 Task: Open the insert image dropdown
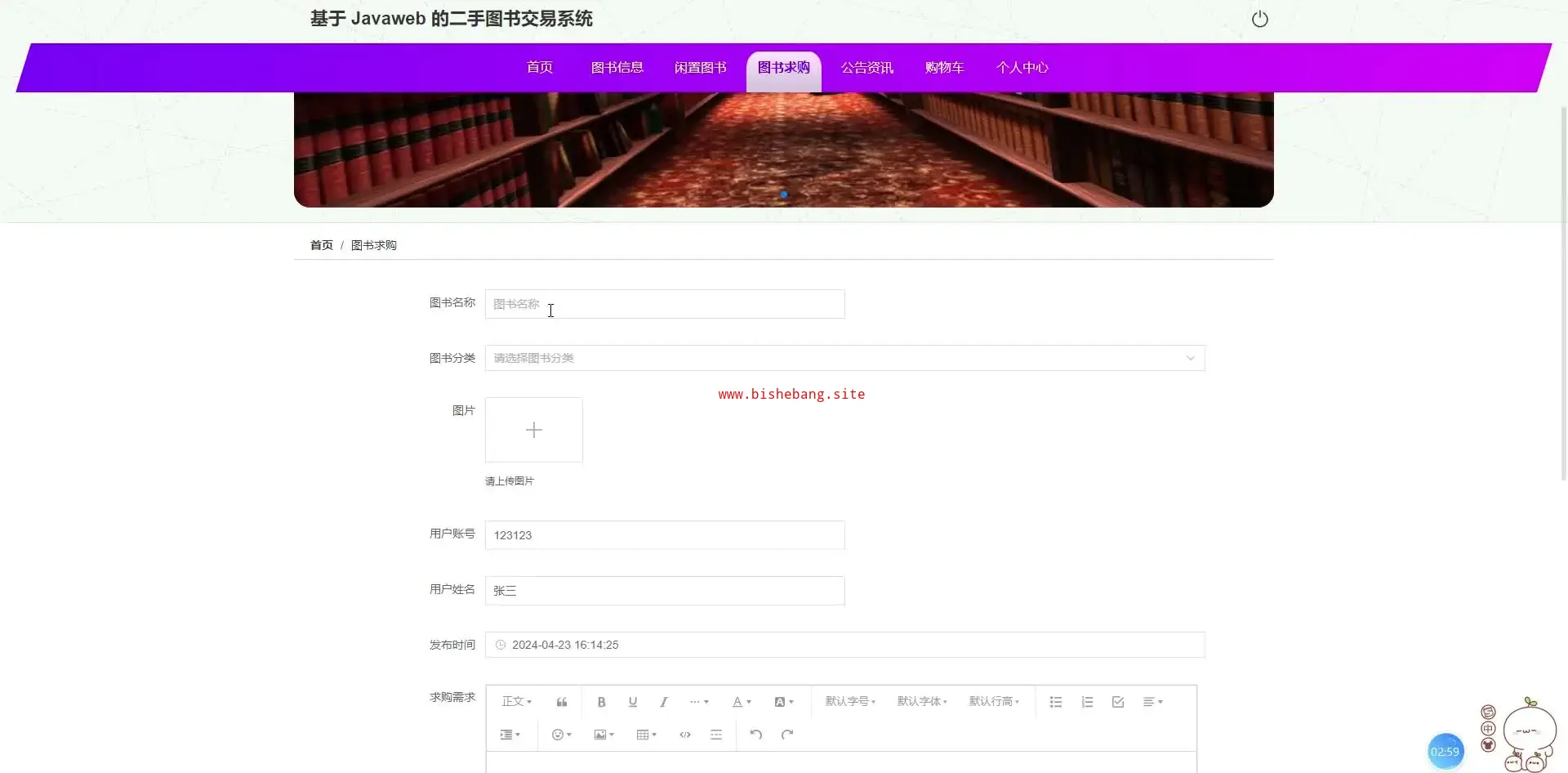click(x=604, y=735)
